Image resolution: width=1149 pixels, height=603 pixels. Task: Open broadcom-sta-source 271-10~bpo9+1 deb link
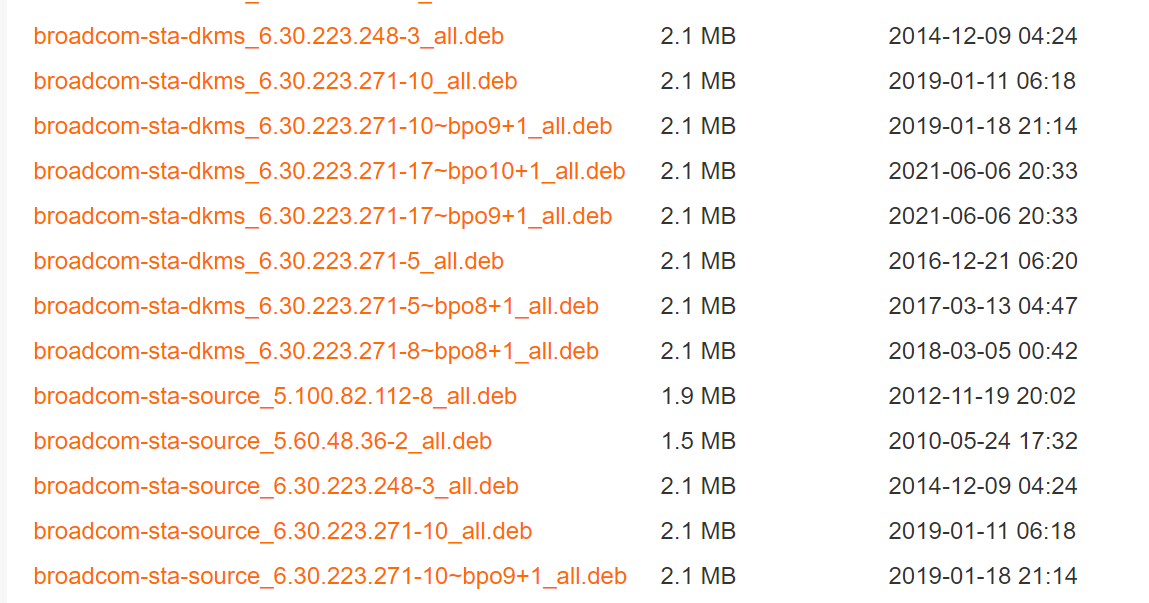330,577
